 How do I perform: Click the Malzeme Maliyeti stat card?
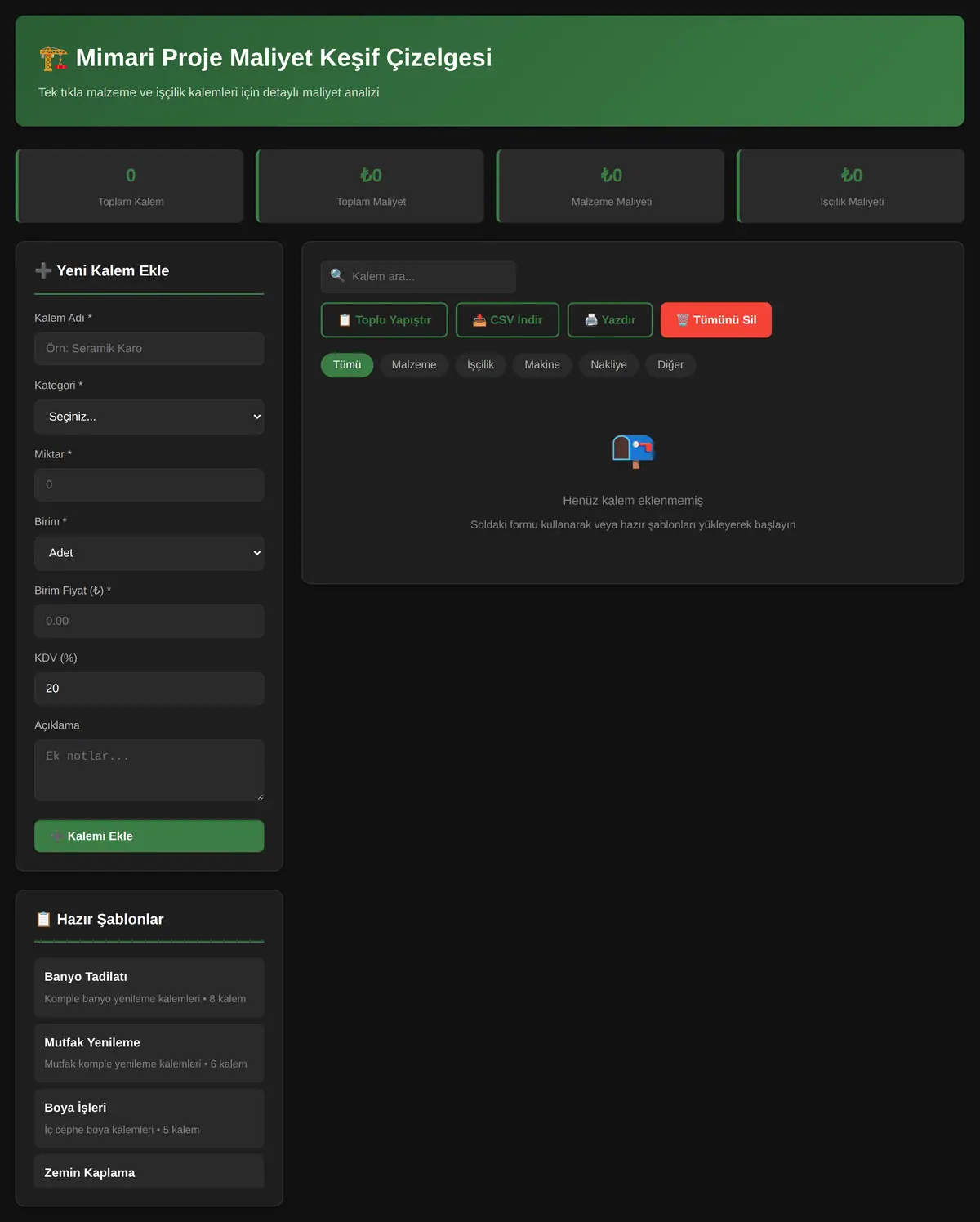pyautogui.click(x=611, y=186)
